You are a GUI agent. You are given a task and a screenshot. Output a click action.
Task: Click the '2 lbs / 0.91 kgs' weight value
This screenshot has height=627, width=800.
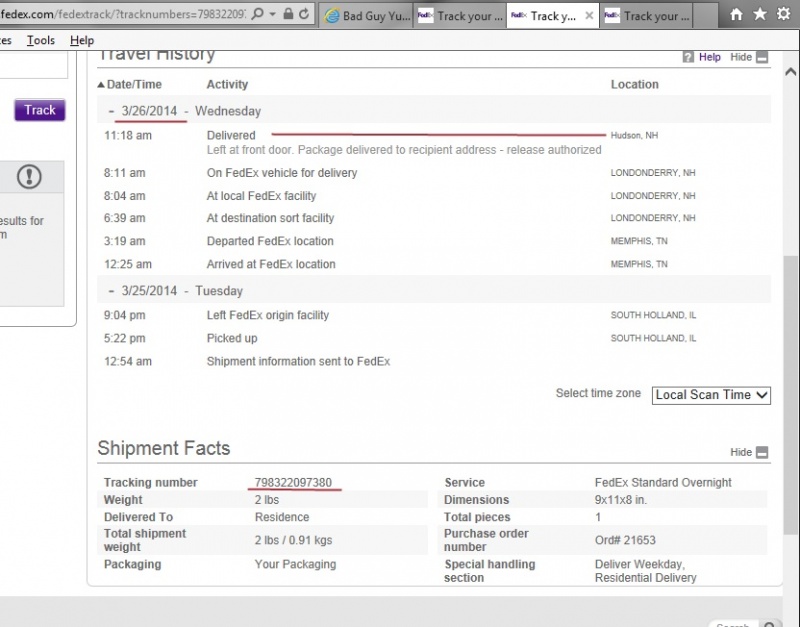[x=293, y=540]
